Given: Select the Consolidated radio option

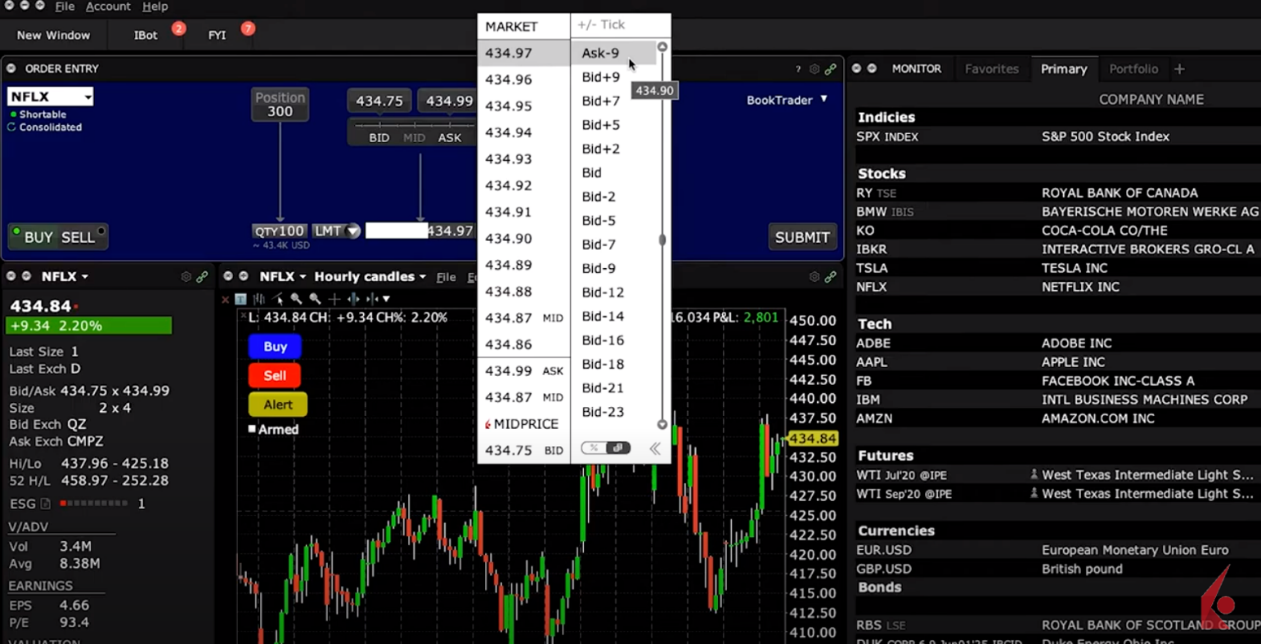Looking at the screenshot, I should [x=13, y=128].
